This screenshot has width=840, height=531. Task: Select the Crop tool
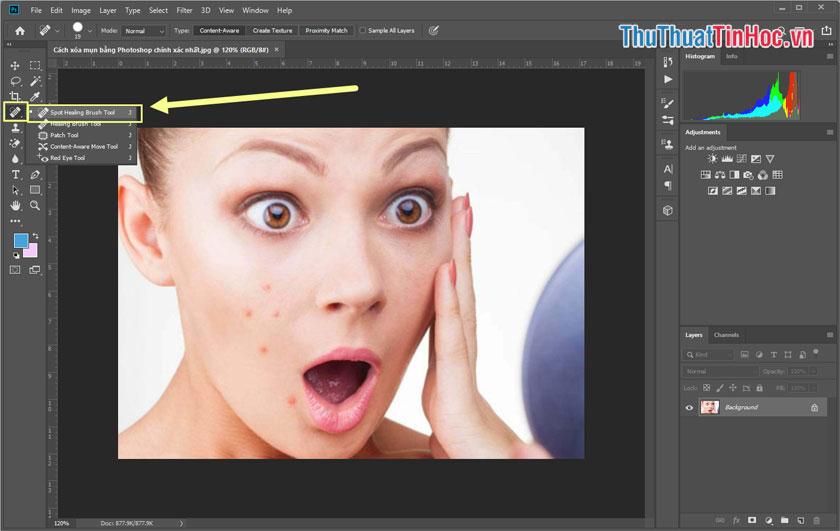(15, 96)
